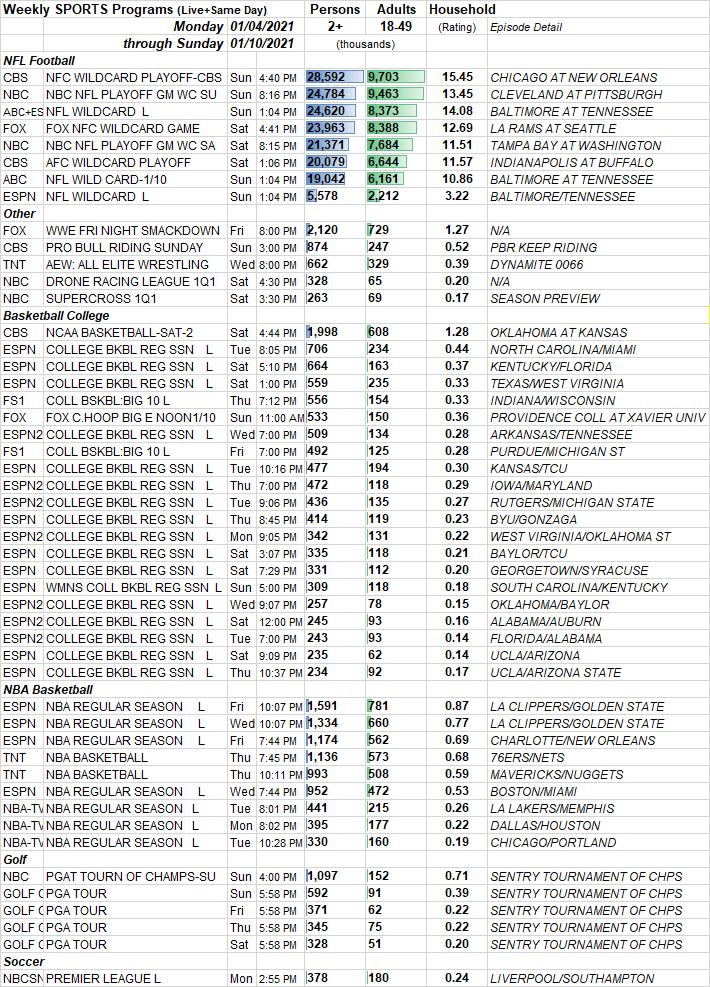Select the 'Persons' column header
710x987 pixels.
click(335, 9)
